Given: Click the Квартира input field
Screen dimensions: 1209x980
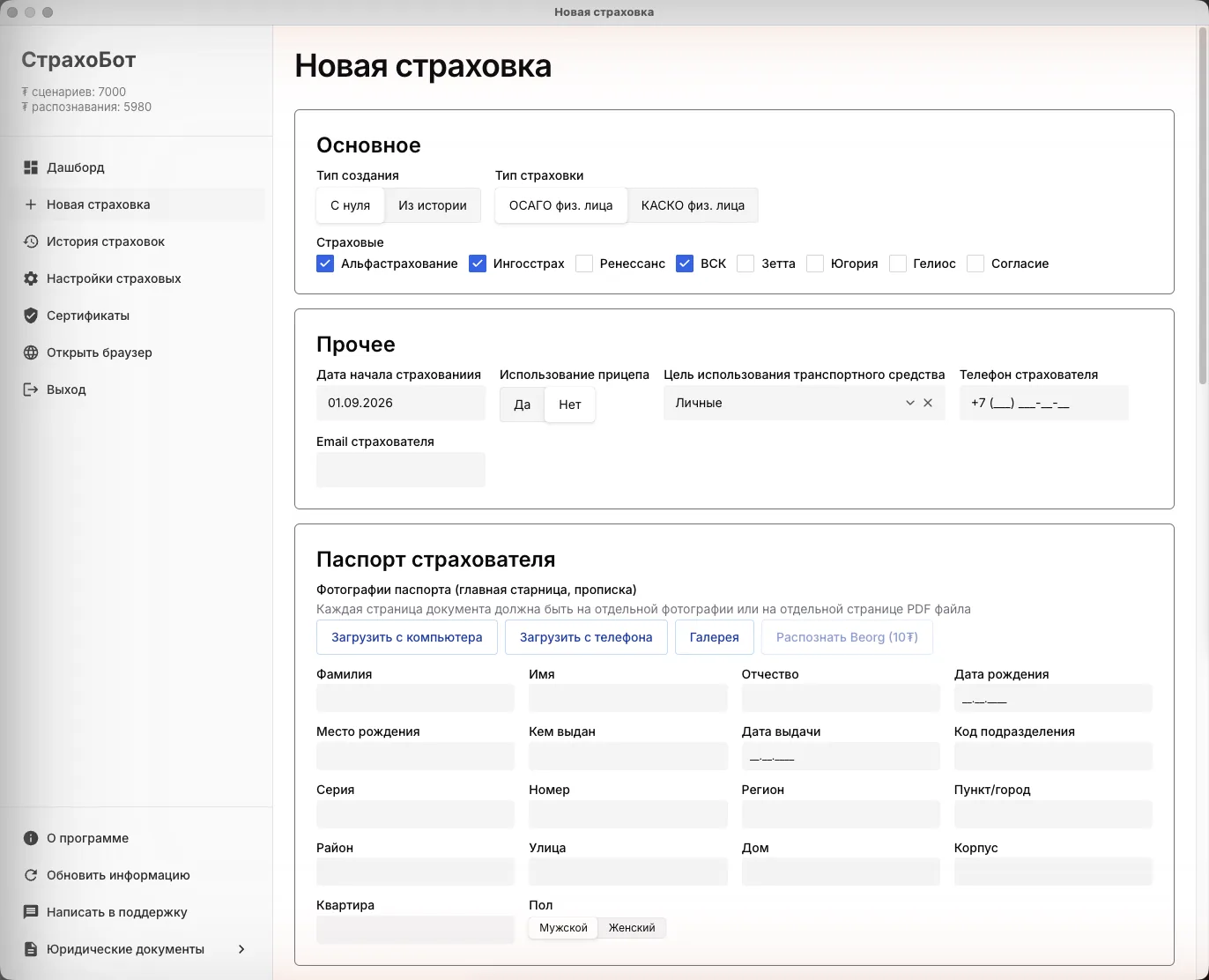Looking at the screenshot, I should pos(415,930).
